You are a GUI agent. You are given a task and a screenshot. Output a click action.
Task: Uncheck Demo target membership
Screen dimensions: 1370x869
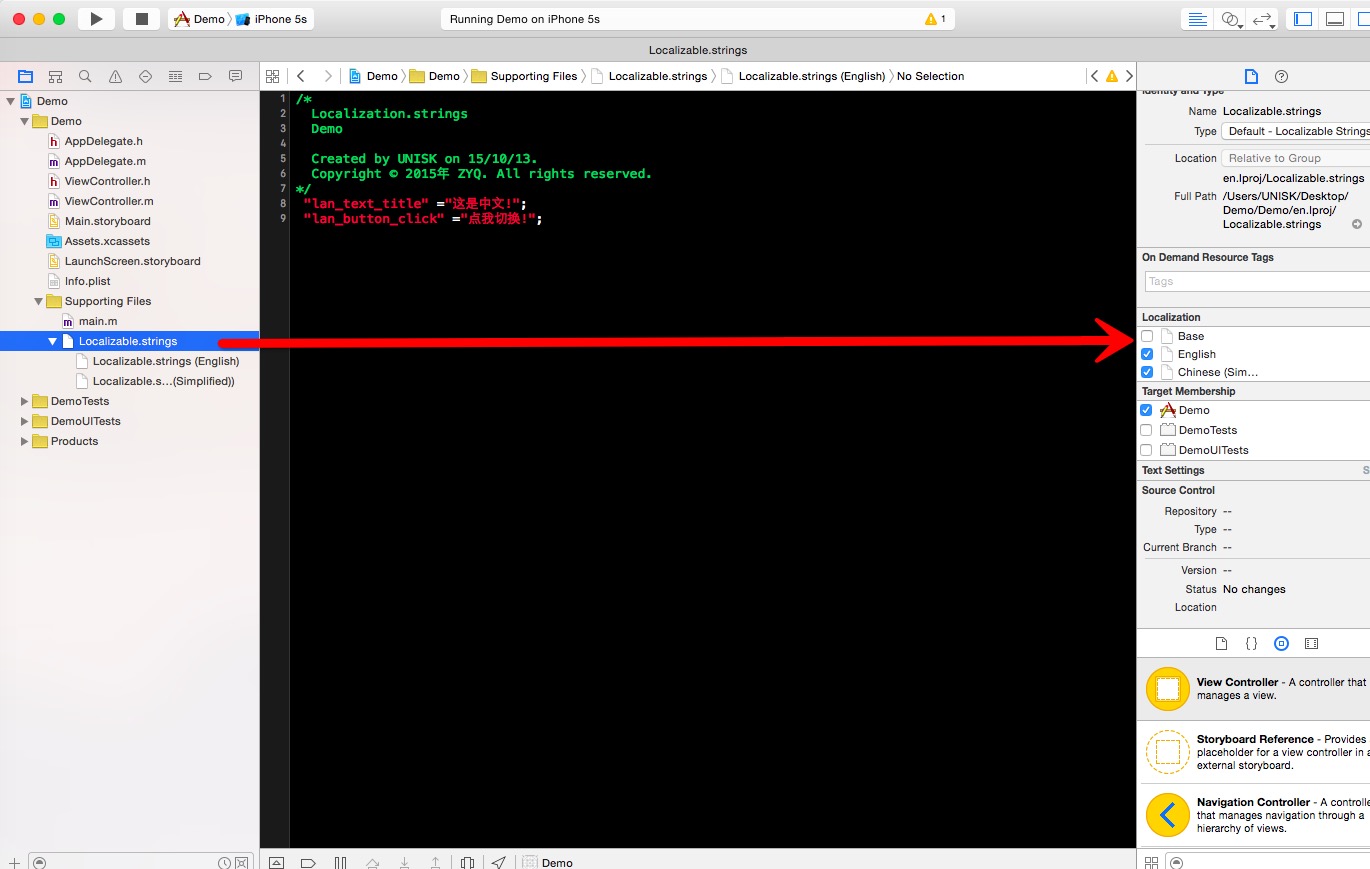[x=1146, y=410]
